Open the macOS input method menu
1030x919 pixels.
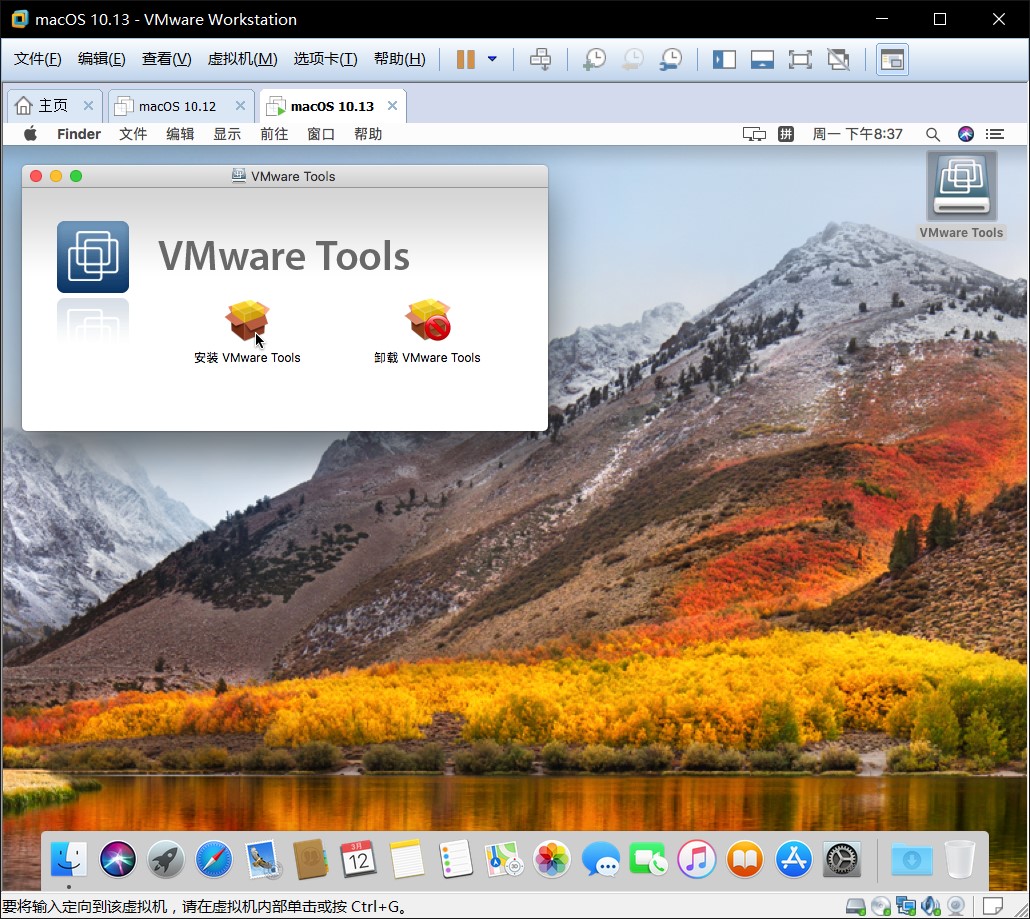coord(787,134)
